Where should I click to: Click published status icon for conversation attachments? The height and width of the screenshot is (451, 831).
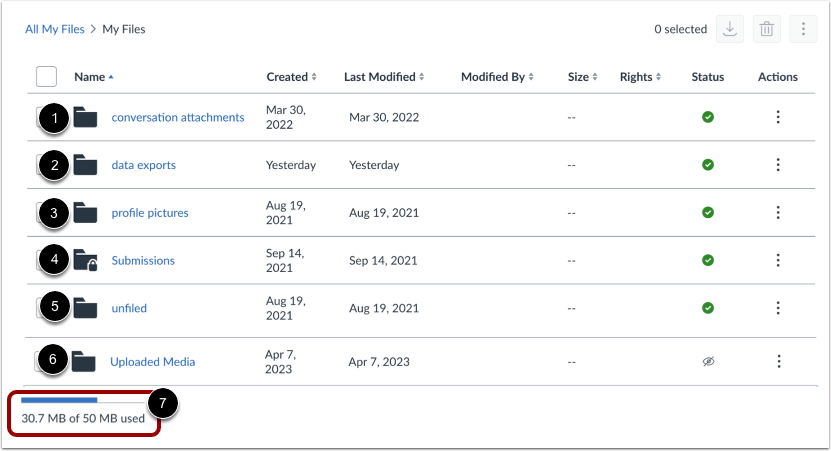708,117
